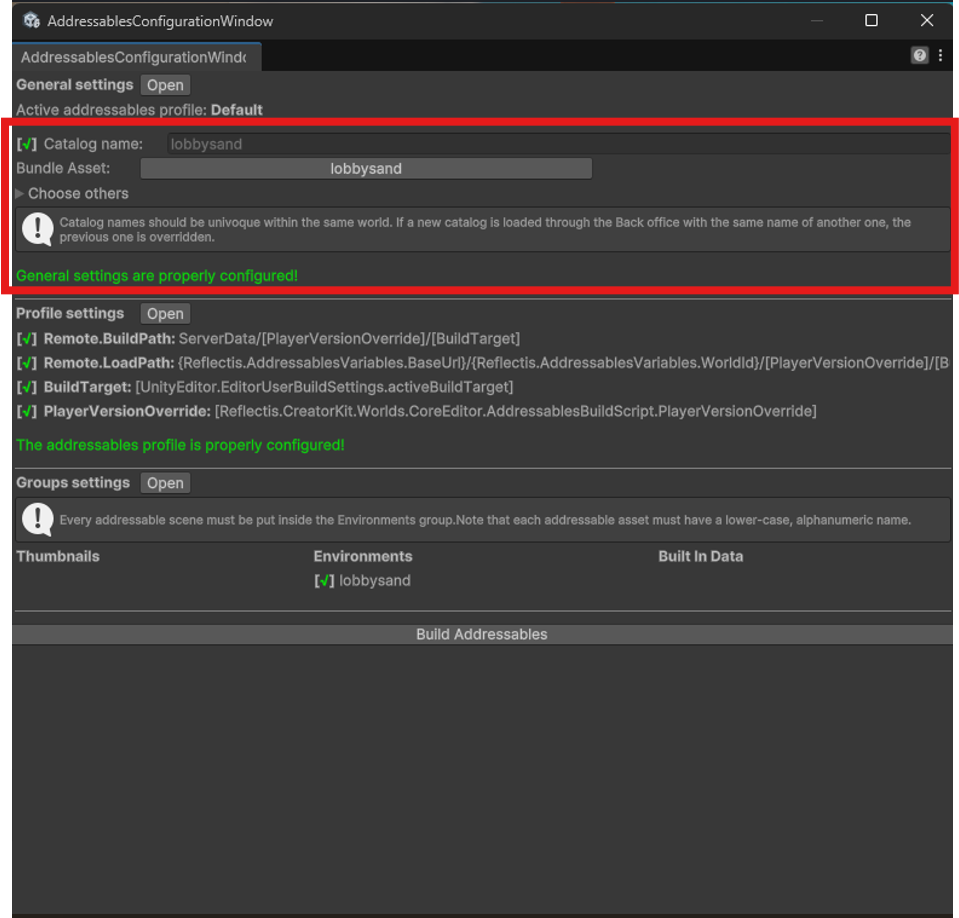Expand the Choose others foldout
The height and width of the screenshot is (918, 959).
pyautogui.click(x=21, y=194)
